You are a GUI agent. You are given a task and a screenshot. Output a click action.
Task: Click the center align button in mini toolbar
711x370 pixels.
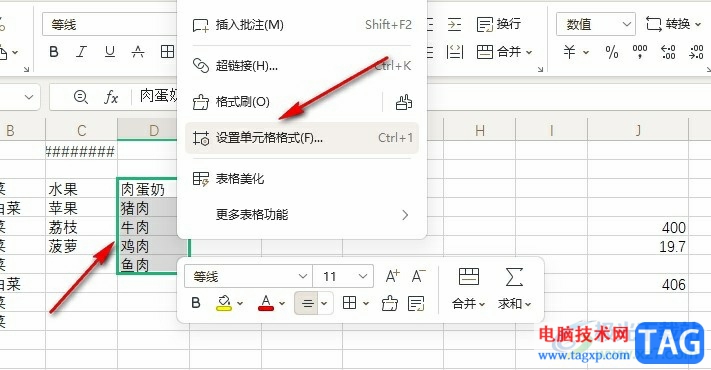[307, 303]
